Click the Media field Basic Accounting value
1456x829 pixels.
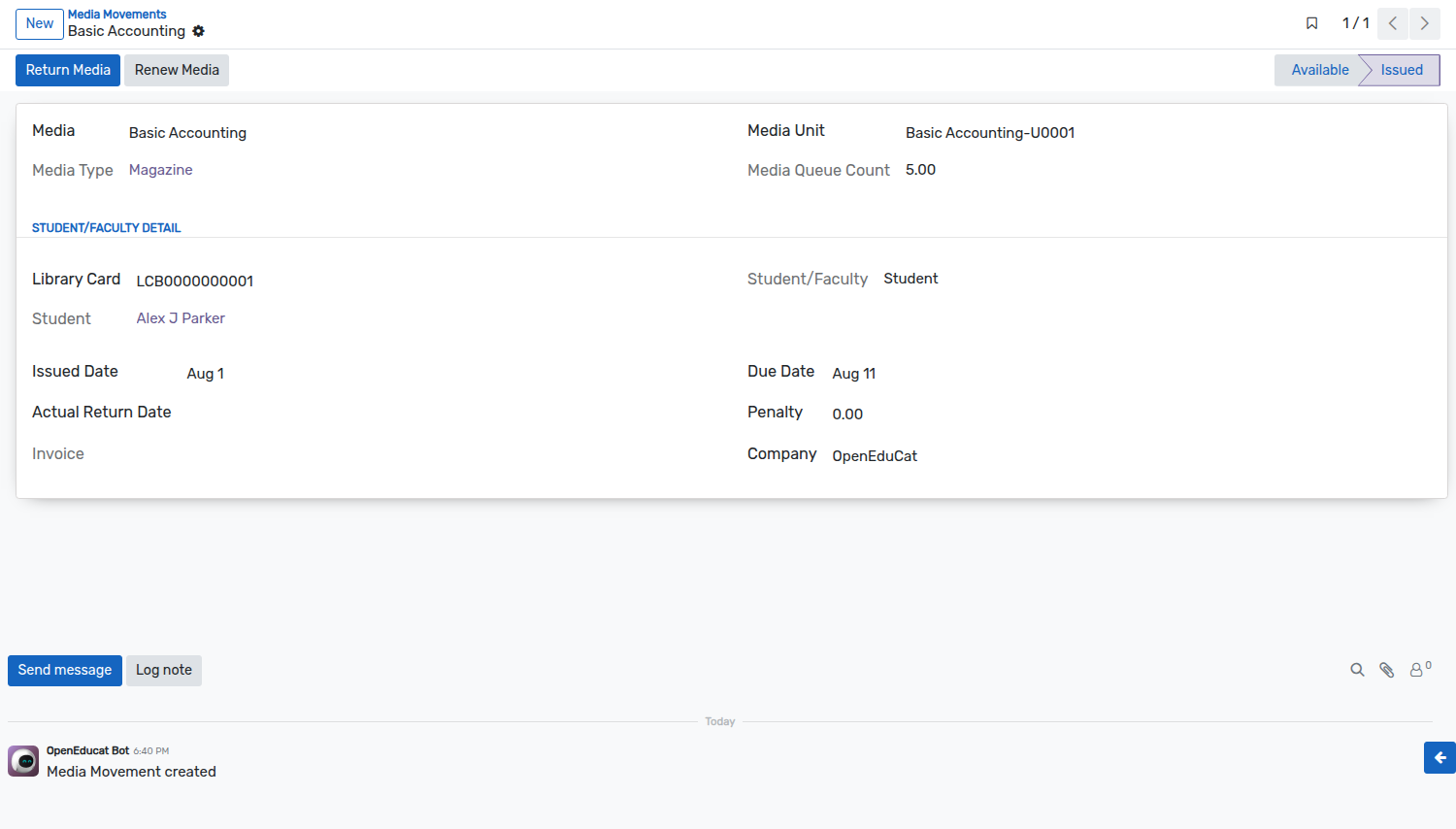187,133
